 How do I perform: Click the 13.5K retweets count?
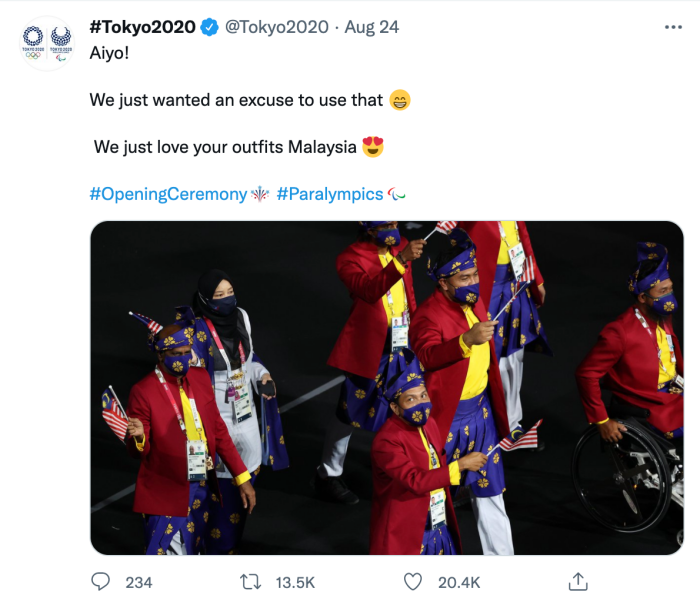293,582
